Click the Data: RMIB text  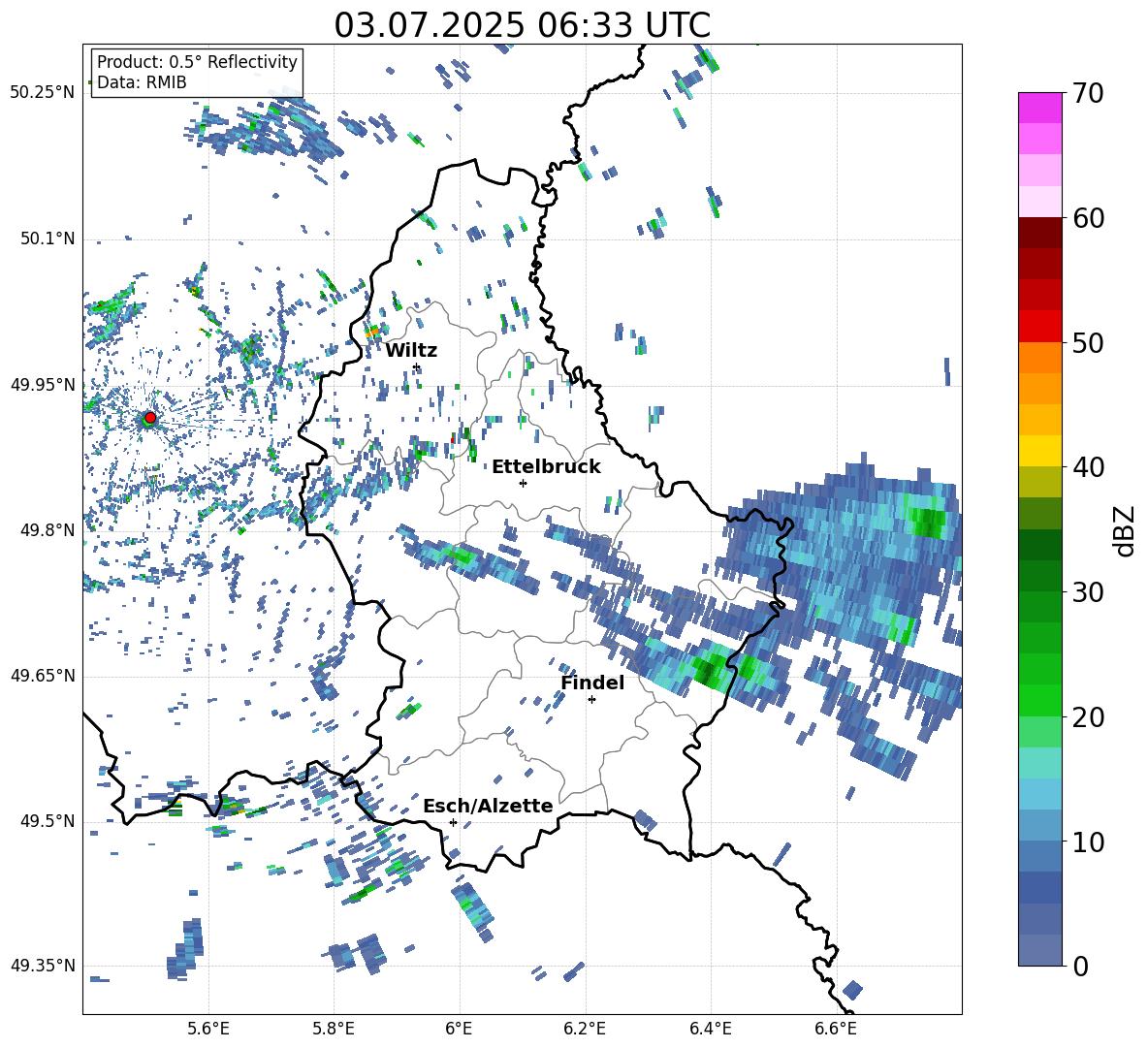(142, 82)
